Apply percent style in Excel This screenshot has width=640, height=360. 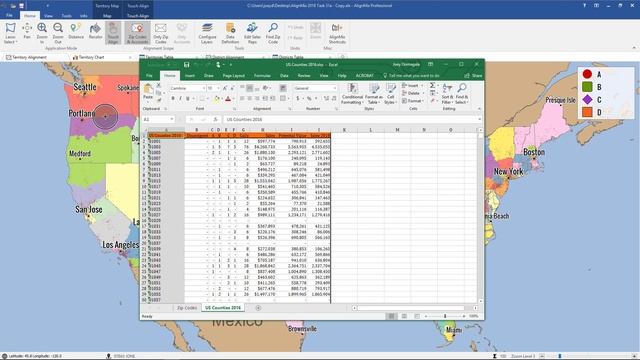pyautogui.click(x=309, y=98)
